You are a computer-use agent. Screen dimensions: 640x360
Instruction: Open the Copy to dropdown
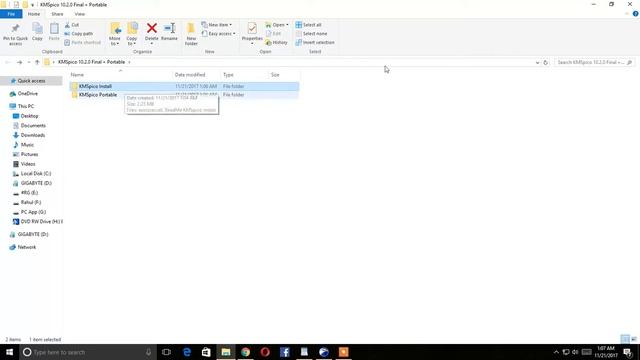tap(132, 34)
